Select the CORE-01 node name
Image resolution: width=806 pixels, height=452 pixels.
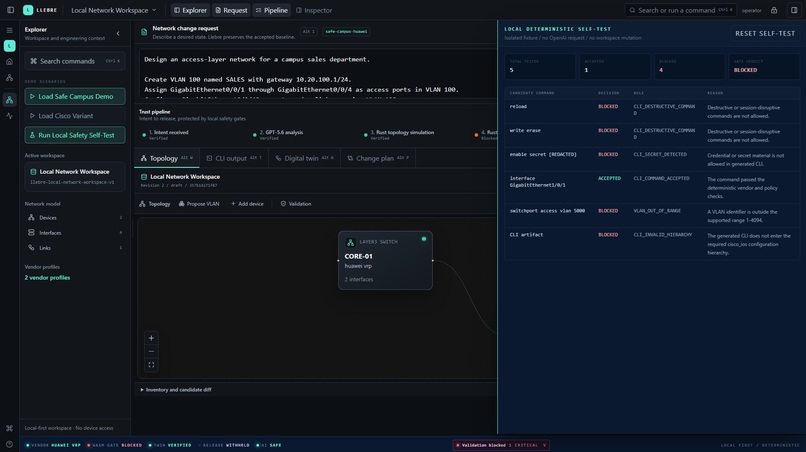tap(358, 256)
